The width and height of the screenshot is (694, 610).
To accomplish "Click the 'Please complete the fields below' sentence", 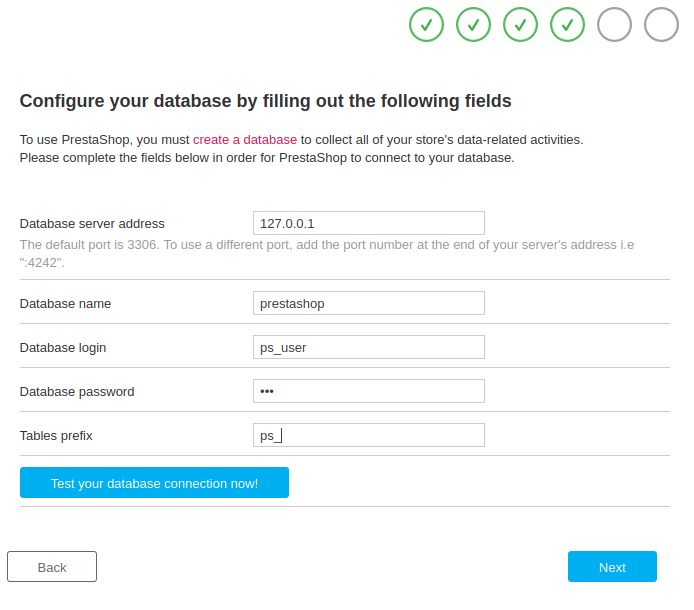I will pyautogui.click(x=267, y=158).
